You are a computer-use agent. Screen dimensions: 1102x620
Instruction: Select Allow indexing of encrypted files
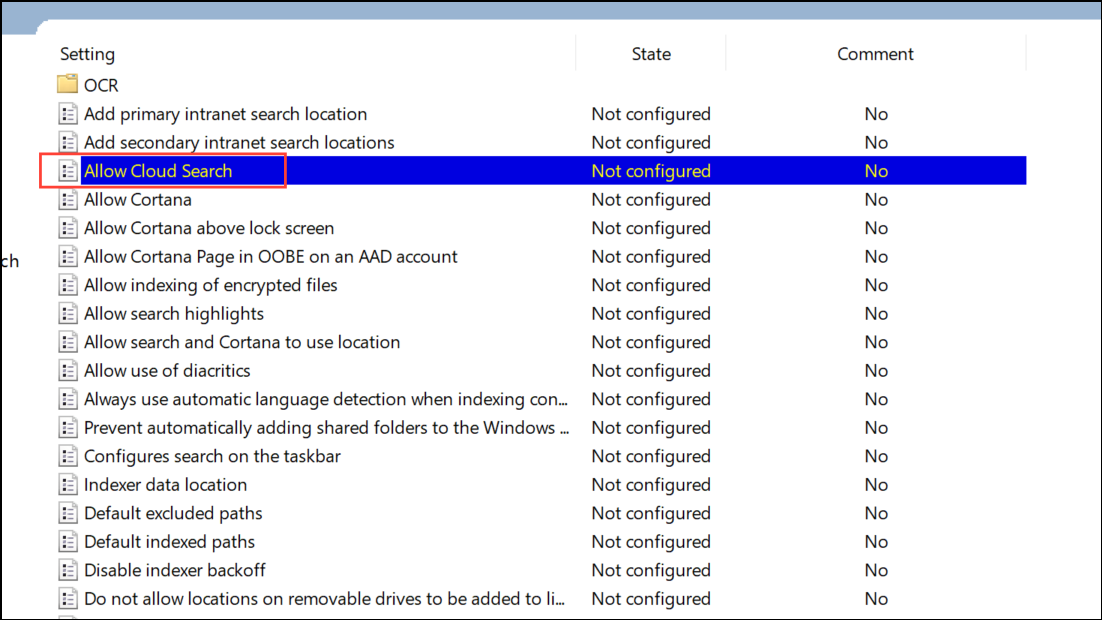click(x=211, y=285)
